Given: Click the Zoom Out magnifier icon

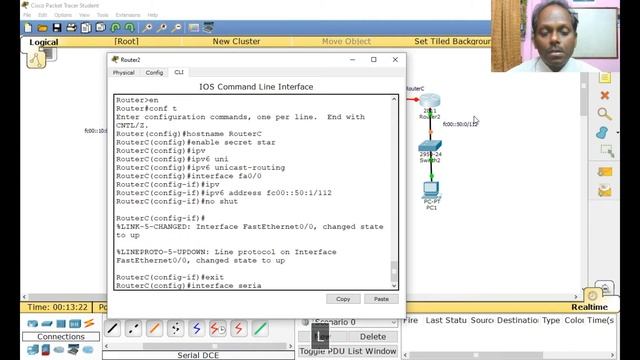Looking at the screenshot, I should pyautogui.click(x=177, y=28).
